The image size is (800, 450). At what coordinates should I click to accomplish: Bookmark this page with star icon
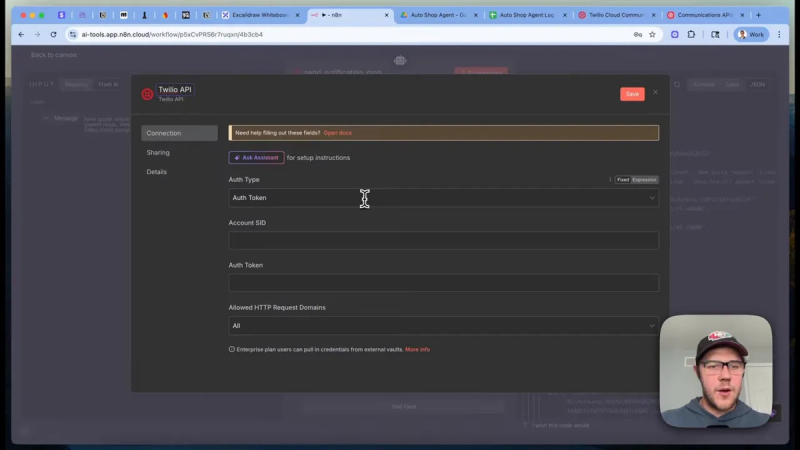652,35
